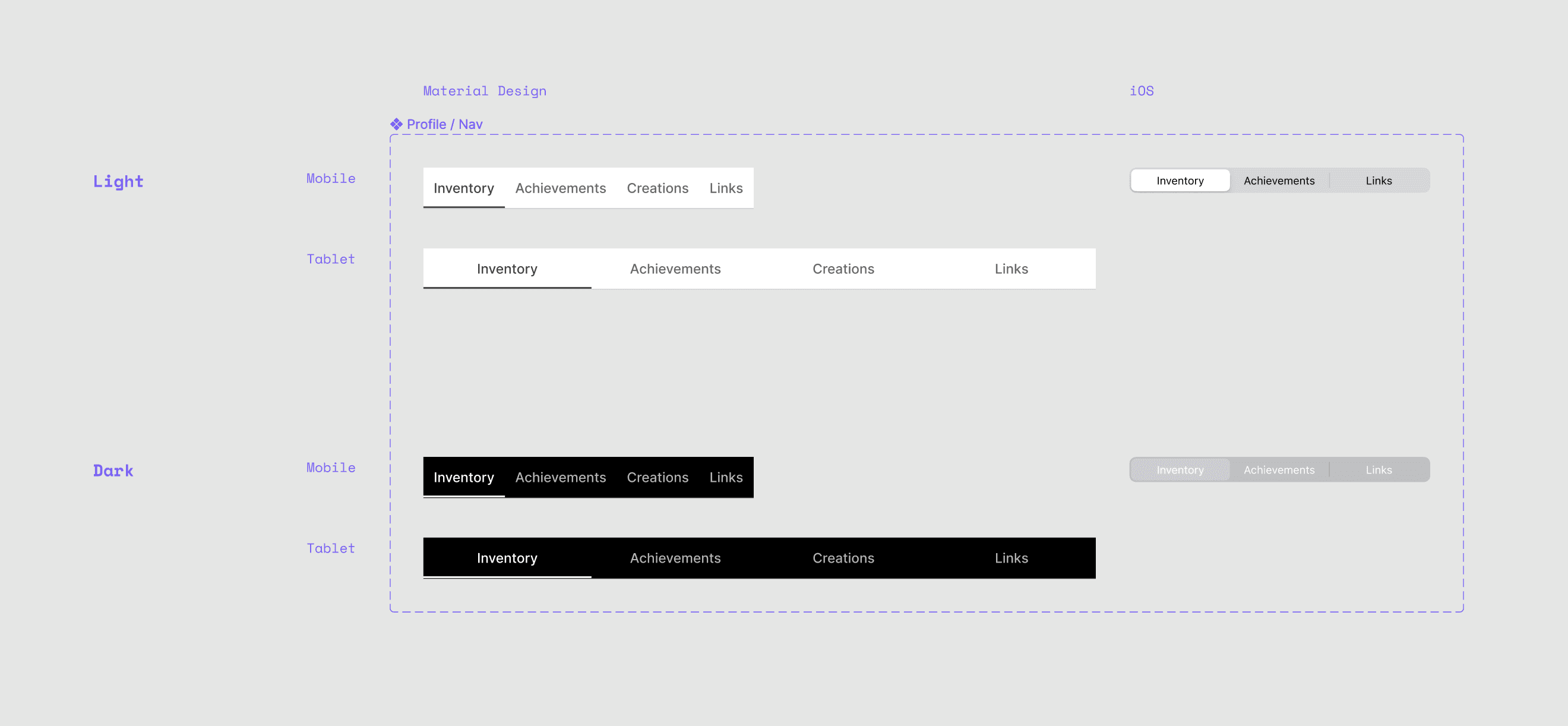Select Inventory tab in dark tablet nav
Image resolution: width=1568 pixels, height=726 pixels.
(x=507, y=558)
